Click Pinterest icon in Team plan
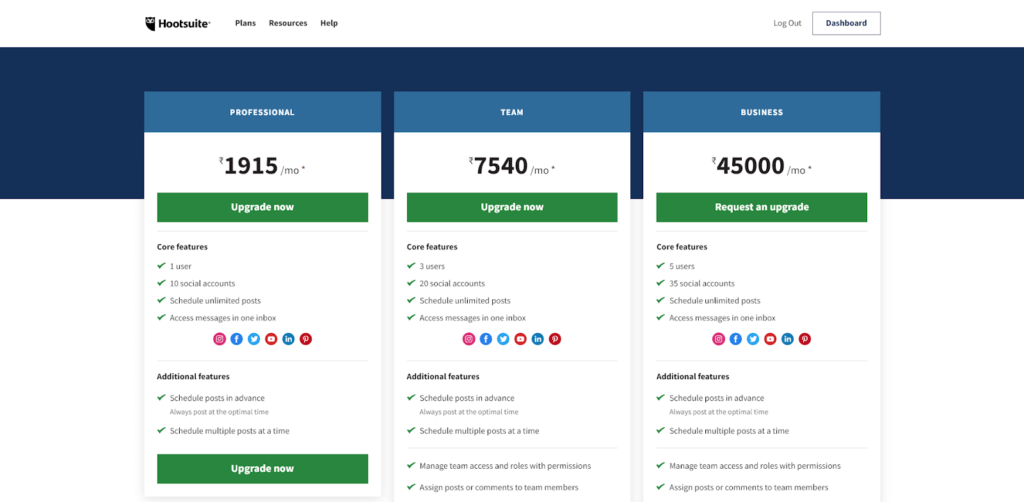The width and height of the screenshot is (1024, 502). 554,339
